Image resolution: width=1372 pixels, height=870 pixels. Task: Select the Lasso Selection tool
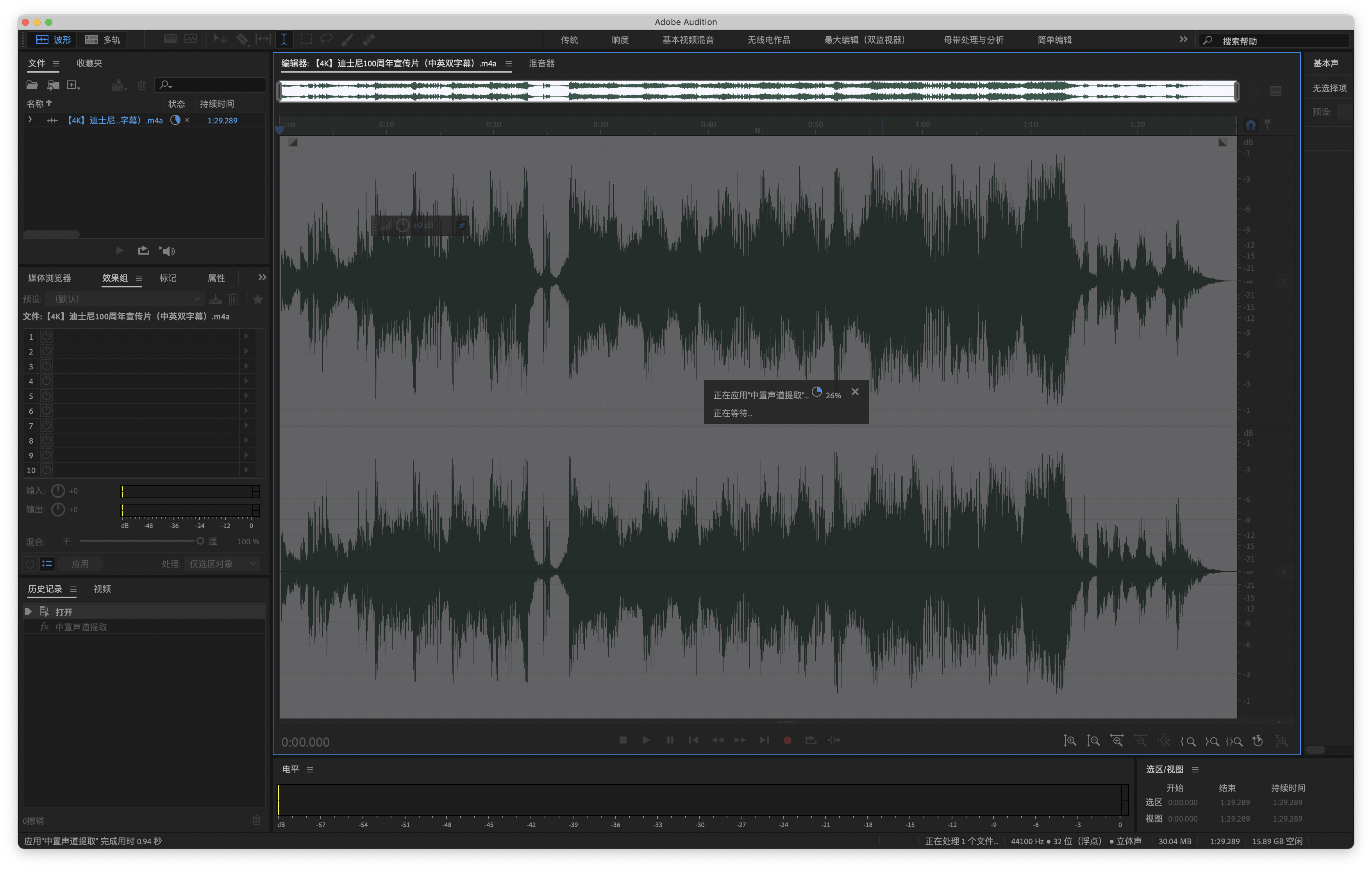pos(327,39)
